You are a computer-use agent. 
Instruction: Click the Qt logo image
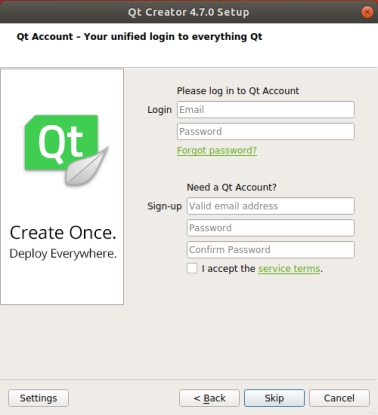(x=66, y=150)
